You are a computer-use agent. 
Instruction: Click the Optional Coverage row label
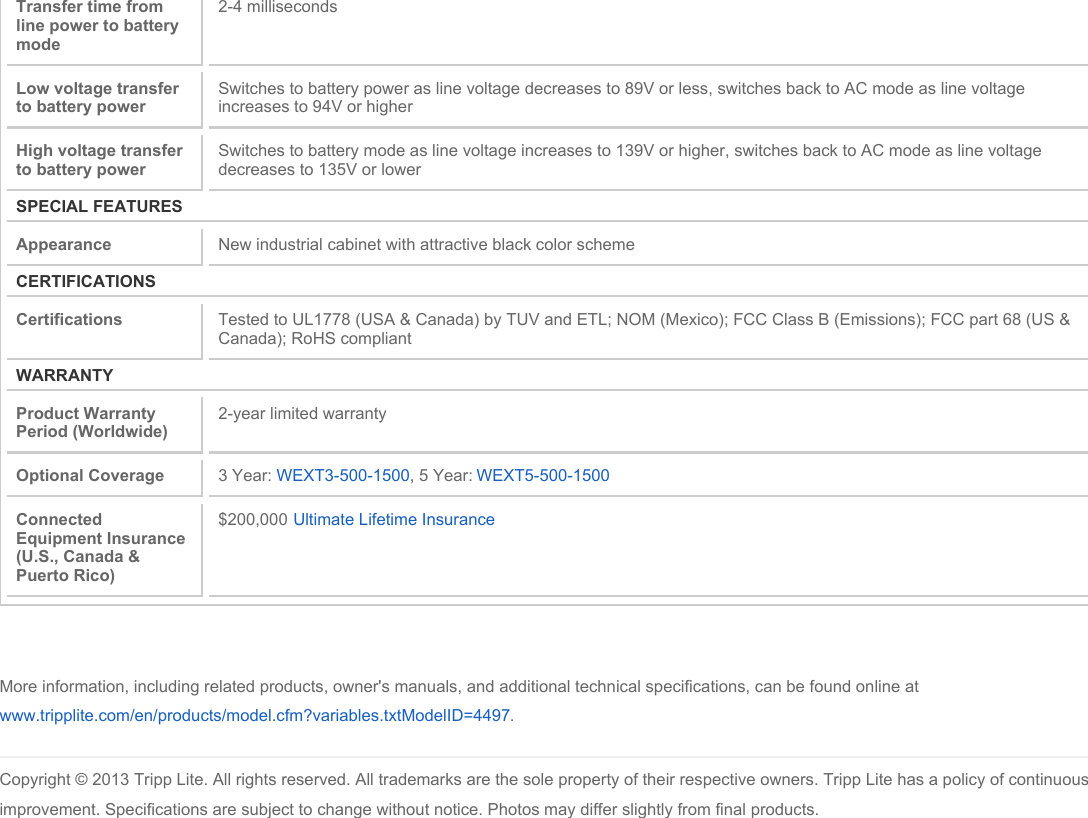(x=90, y=476)
